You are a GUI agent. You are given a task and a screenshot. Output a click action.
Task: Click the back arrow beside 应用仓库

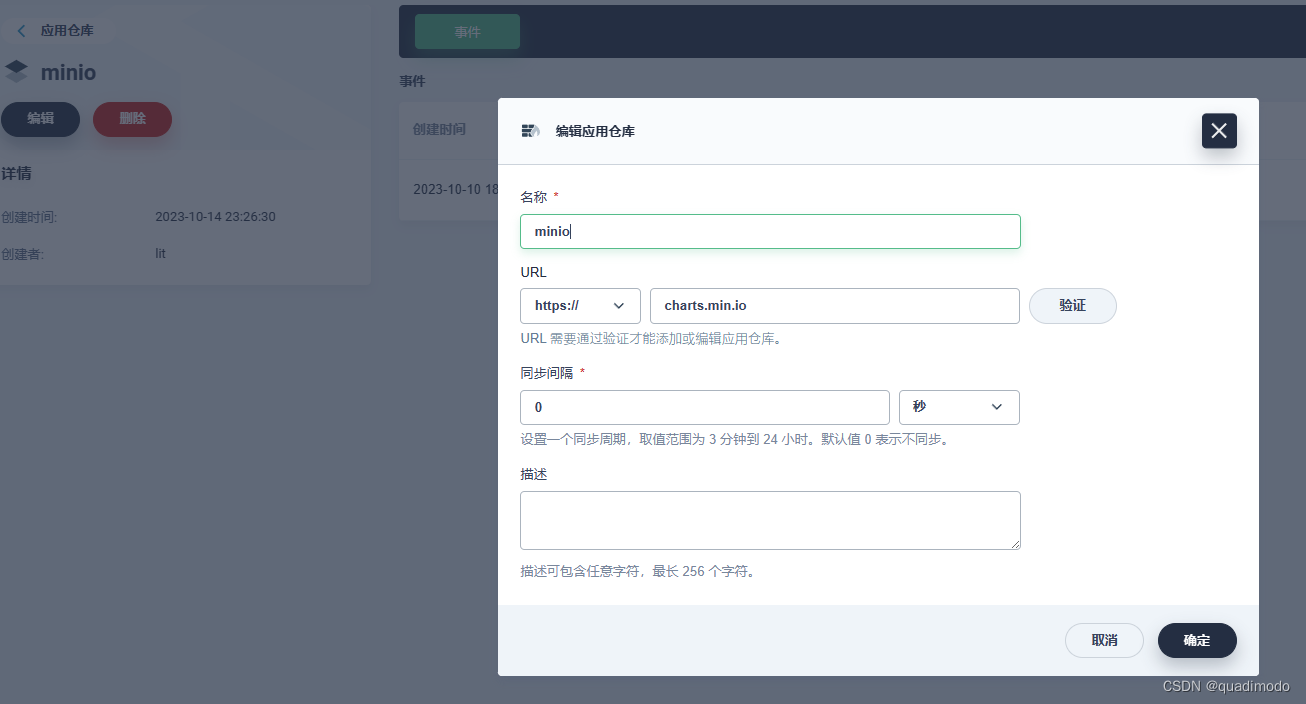coord(20,30)
